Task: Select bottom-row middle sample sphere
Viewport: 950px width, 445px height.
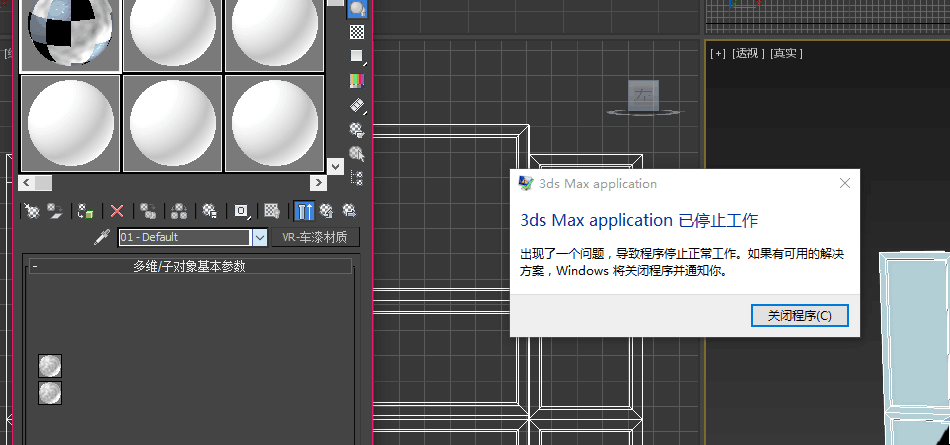Action: tap(173, 123)
